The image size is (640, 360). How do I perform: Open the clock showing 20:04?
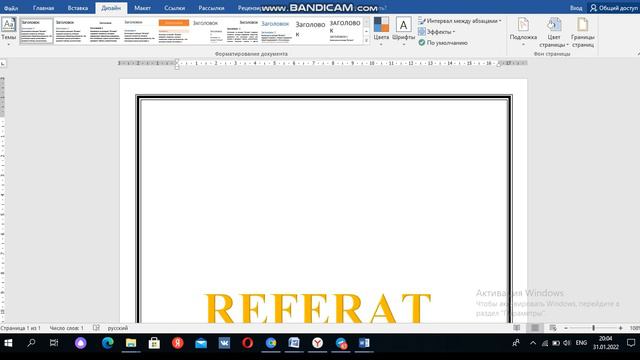tap(606, 343)
